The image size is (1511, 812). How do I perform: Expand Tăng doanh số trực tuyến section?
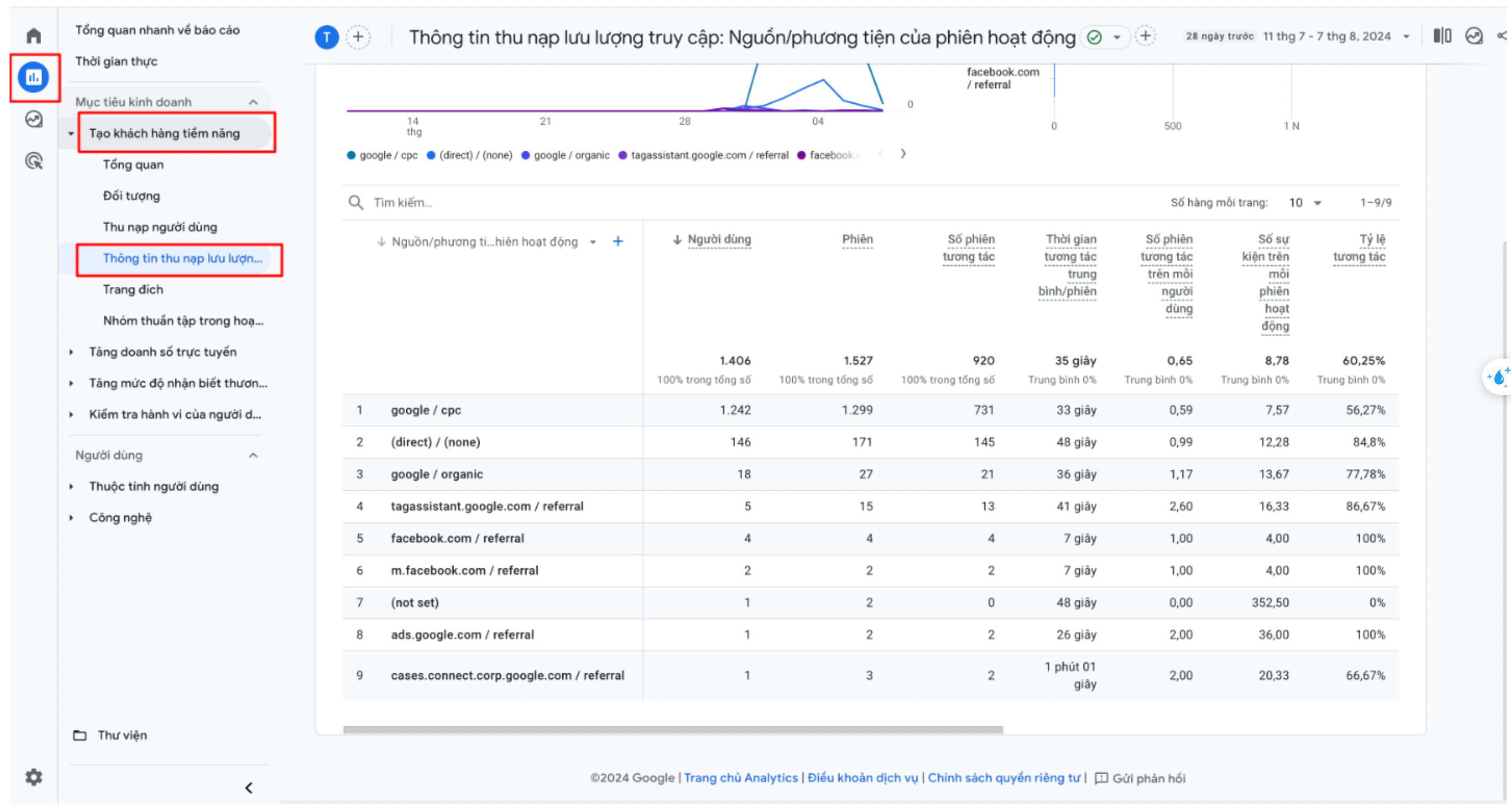tap(162, 352)
